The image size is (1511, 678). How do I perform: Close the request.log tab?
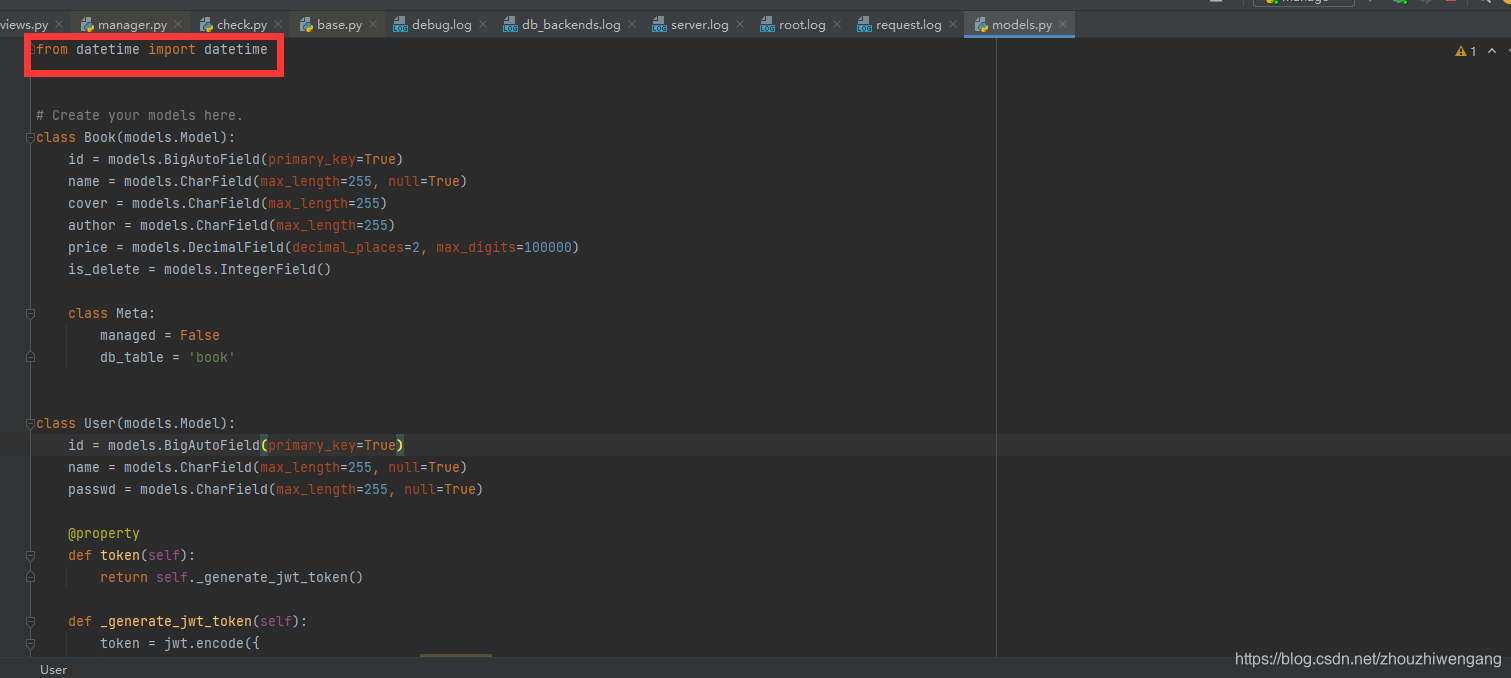tap(952, 23)
